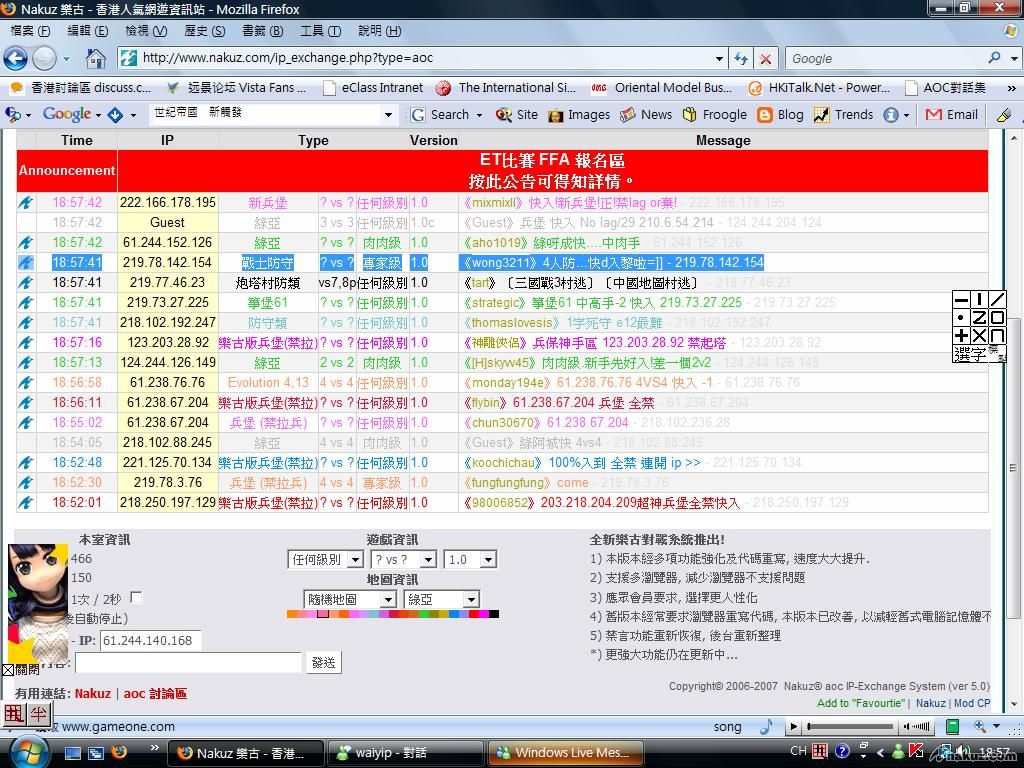Click the join icon for IP 222.166.178.195
1024x768 pixels.
(x=25, y=202)
